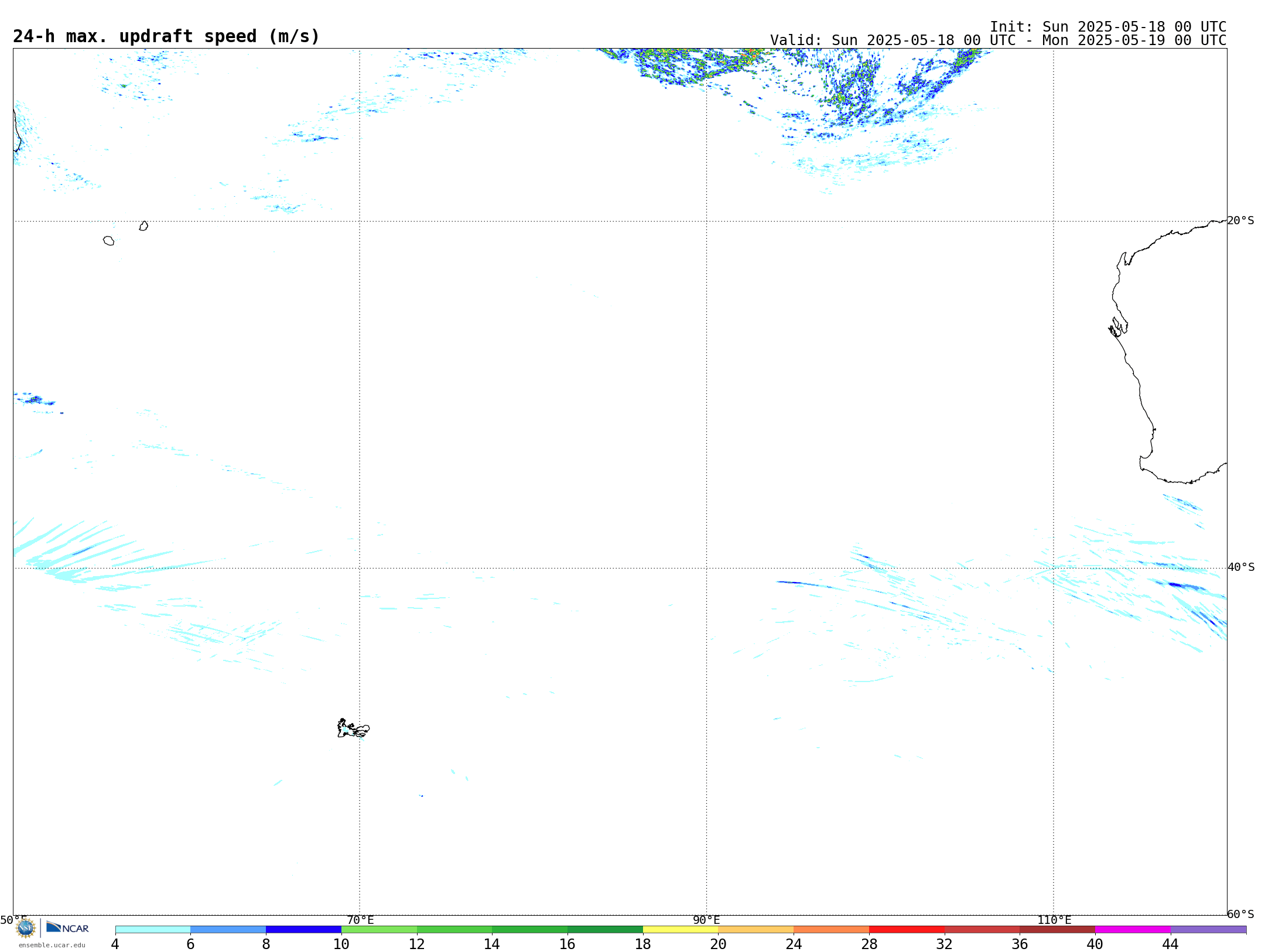Screen dimensions: 1265x952
Task: Click the colorbar tick label '44'
Action: tap(1171, 944)
